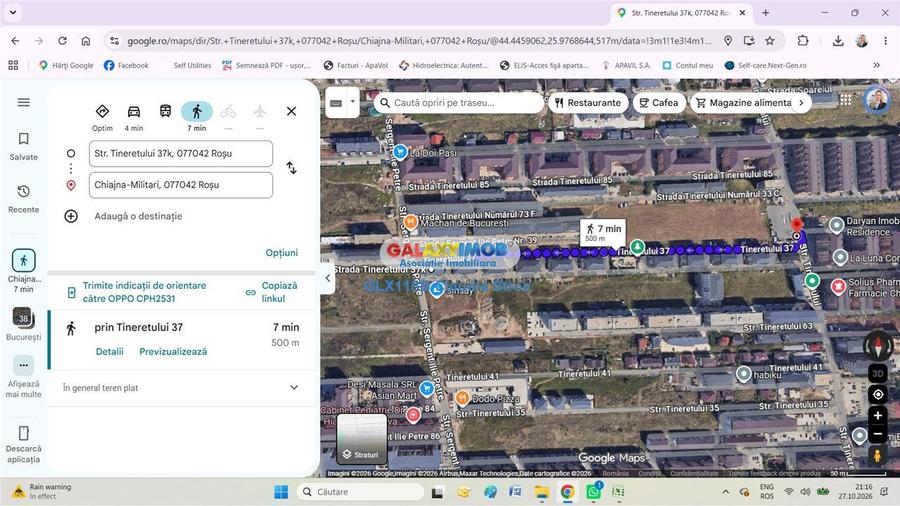
Task: Open the browser extensions puzzle icon
Action: pos(802,41)
